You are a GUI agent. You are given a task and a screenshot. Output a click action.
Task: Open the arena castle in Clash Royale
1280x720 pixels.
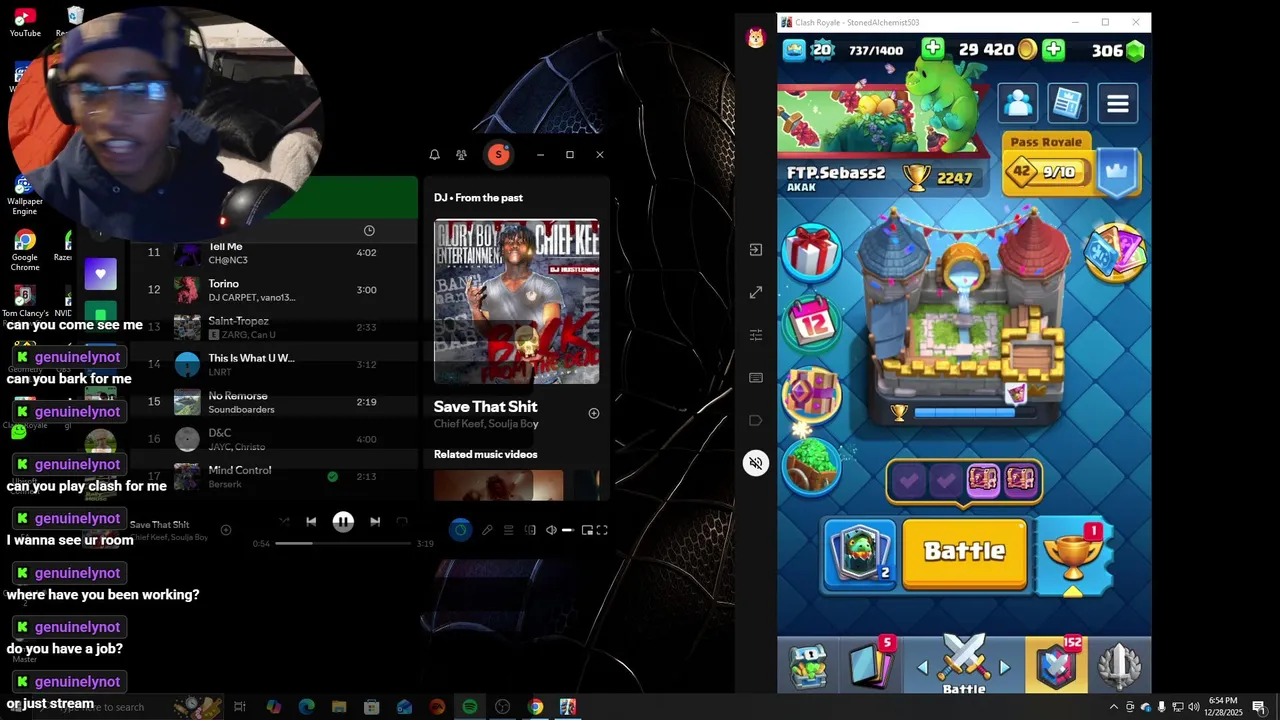(x=965, y=310)
